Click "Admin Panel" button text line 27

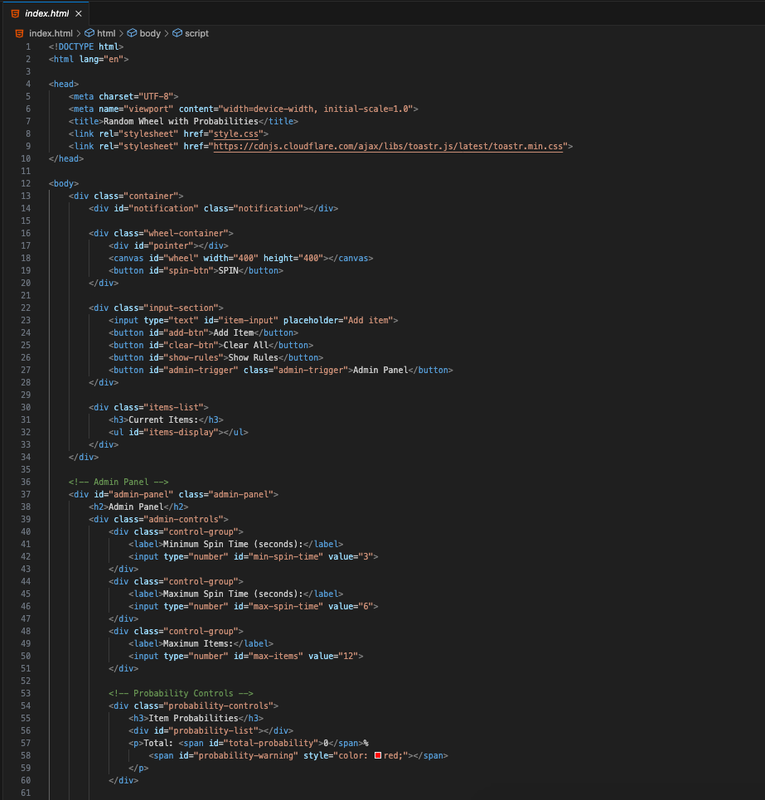tap(381, 370)
